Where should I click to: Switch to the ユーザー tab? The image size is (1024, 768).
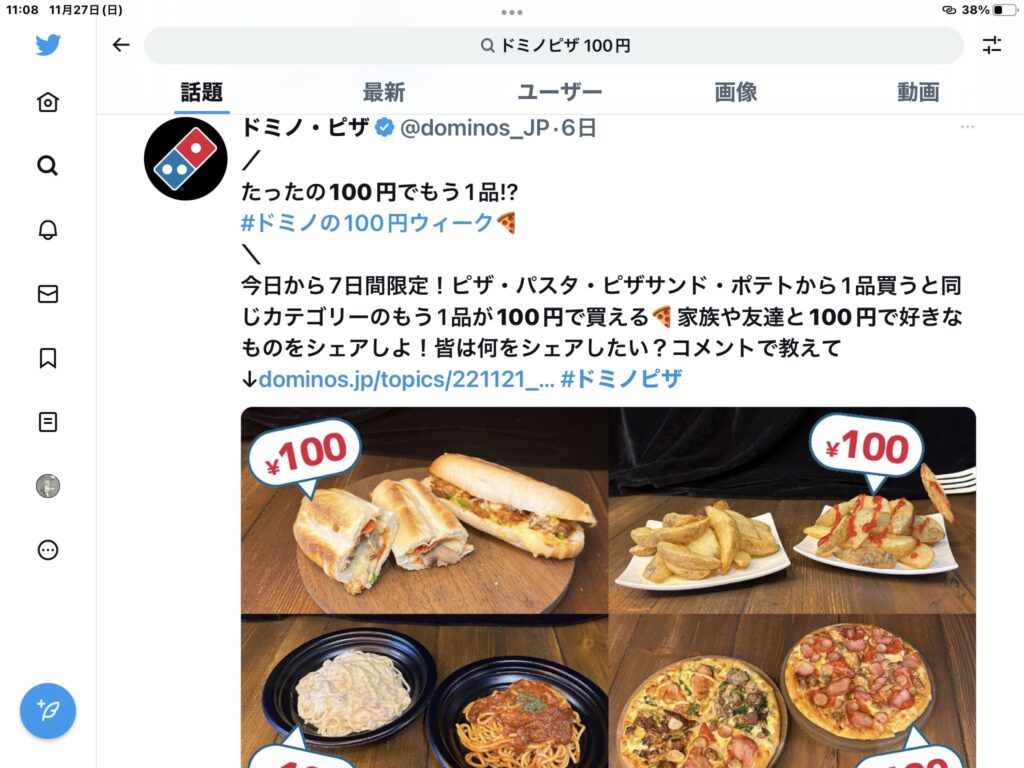click(560, 92)
